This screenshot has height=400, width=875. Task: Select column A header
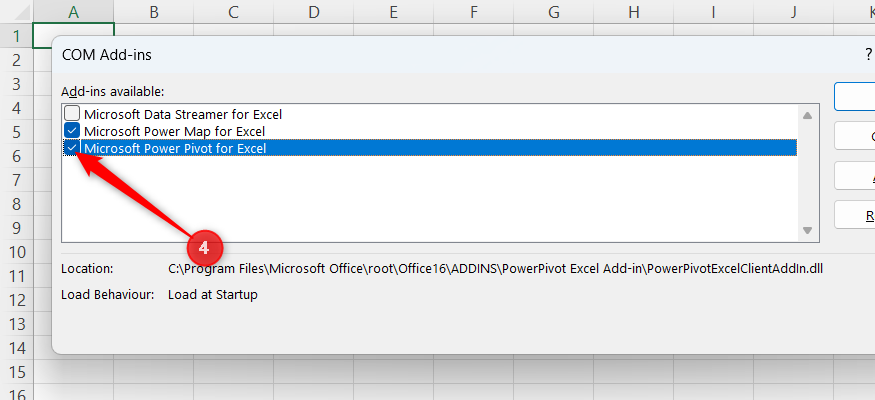(74, 12)
